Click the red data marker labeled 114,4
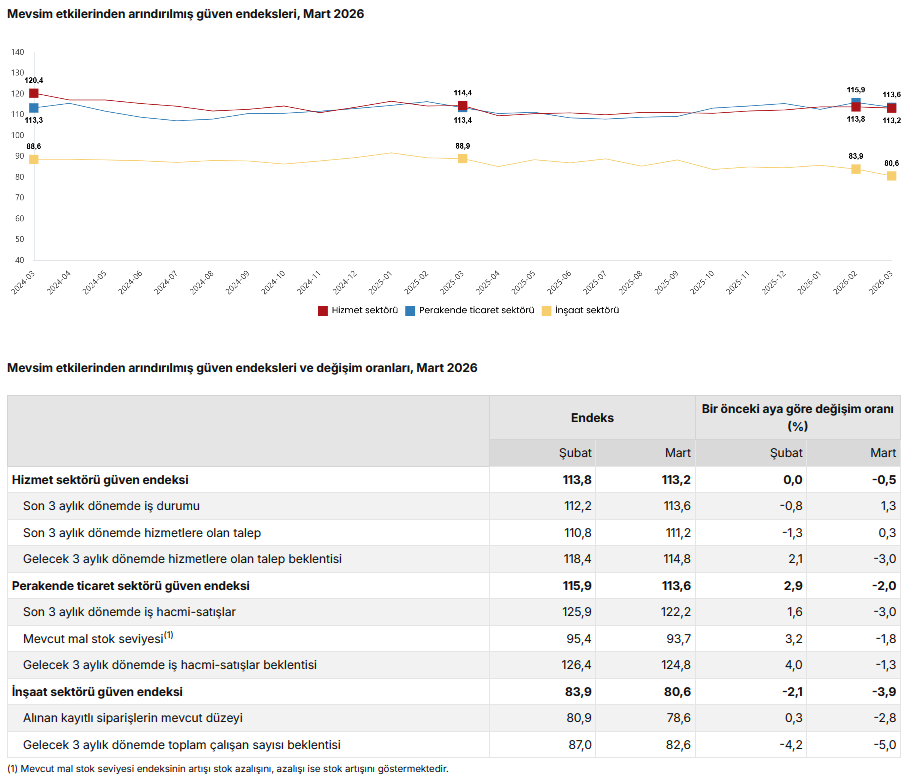Viewport: 914px width, 784px height. 462,106
